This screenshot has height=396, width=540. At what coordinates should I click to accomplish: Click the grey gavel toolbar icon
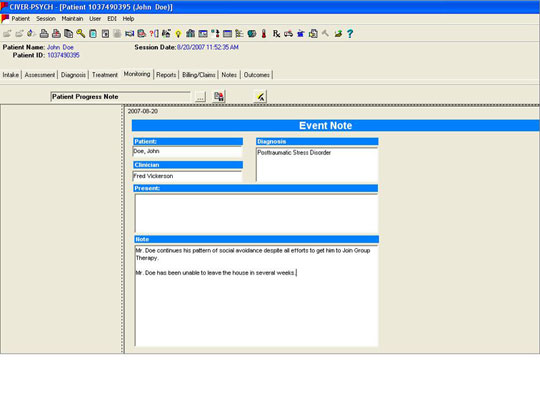click(x=325, y=33)
